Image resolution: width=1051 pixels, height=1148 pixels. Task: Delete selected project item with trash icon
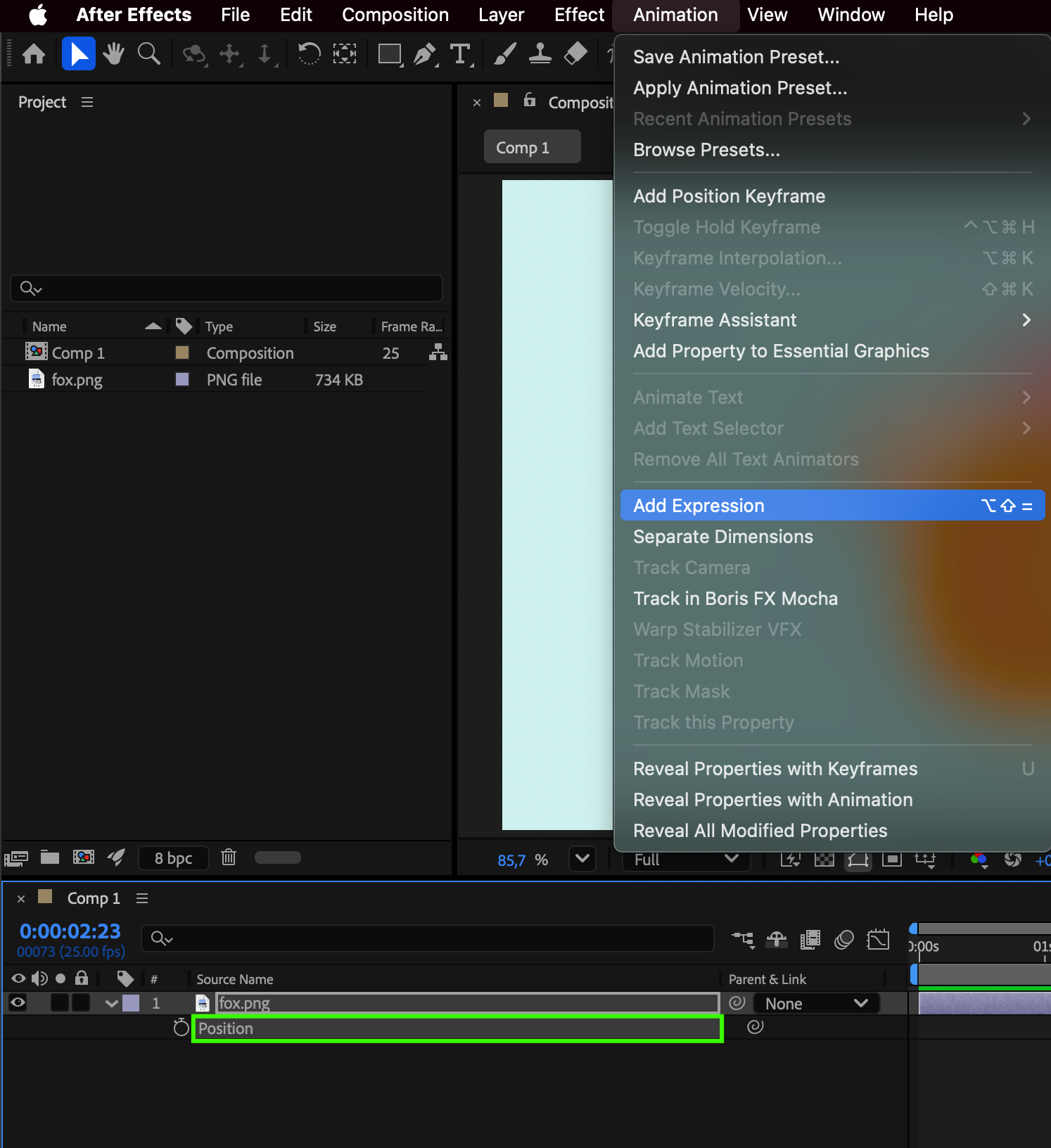(229, 857)
